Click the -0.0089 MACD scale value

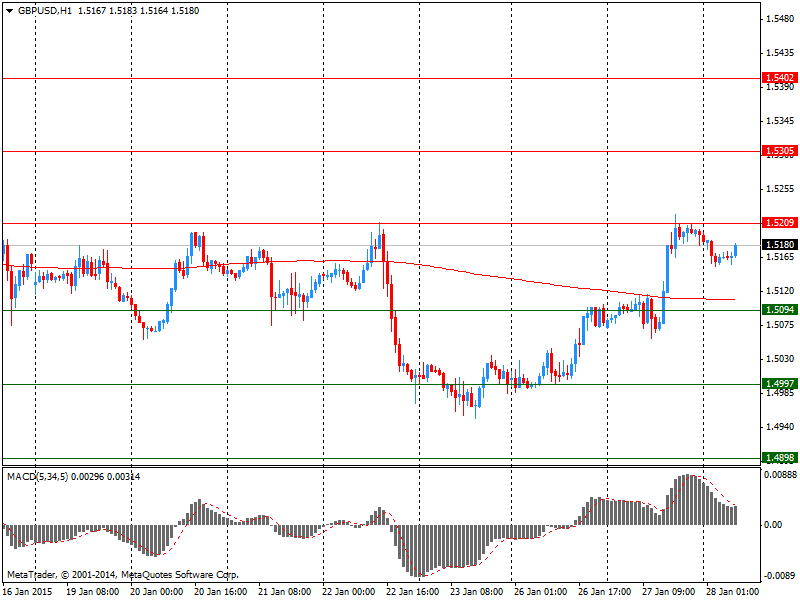pos(780,576)
